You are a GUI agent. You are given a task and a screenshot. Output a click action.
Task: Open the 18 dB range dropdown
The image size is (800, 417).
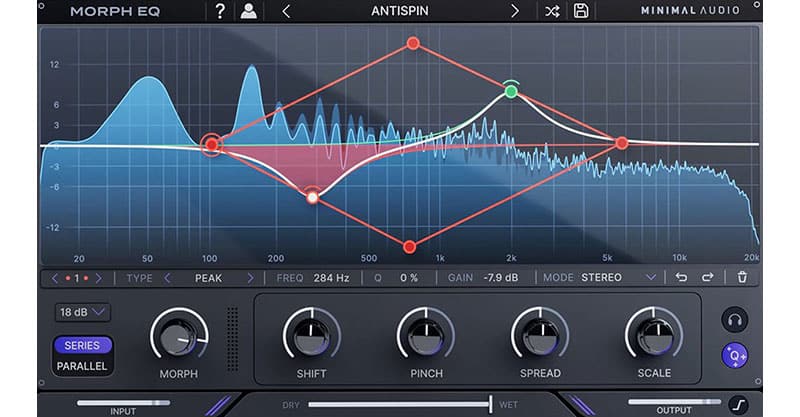[82, 312]
